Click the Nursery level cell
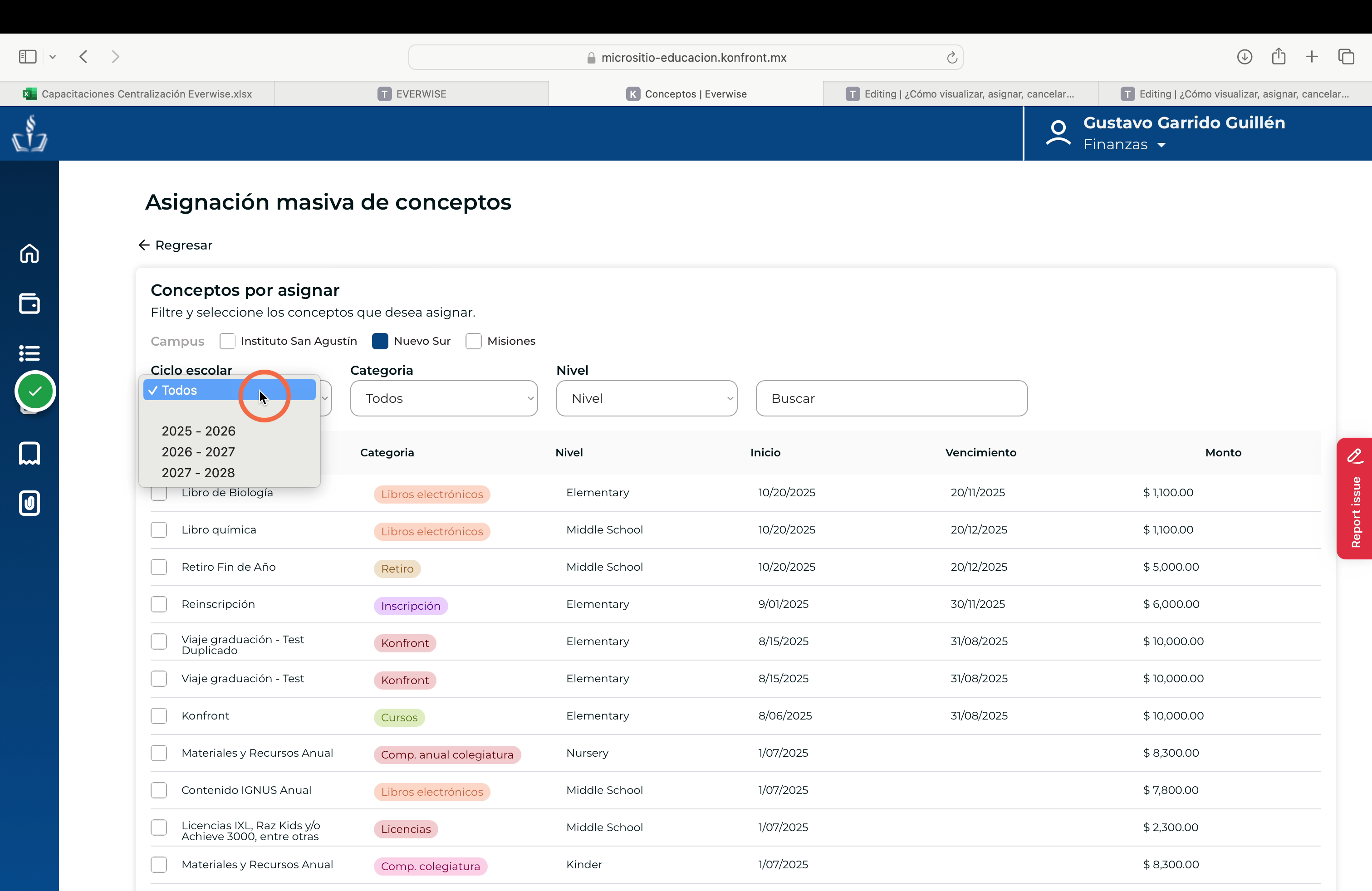The image size is (1372, 891). pos(588,753)
